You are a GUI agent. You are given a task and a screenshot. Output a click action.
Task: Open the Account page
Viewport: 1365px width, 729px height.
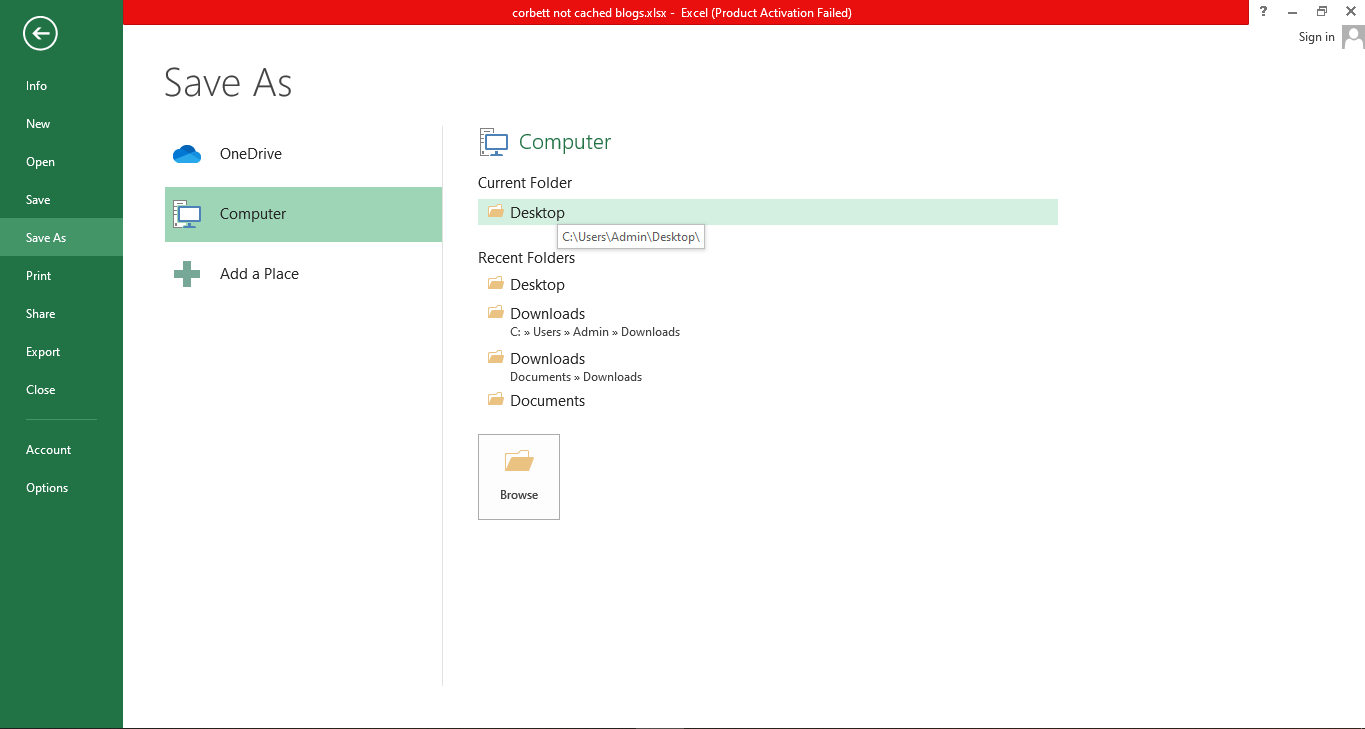[x=61, y=450]
